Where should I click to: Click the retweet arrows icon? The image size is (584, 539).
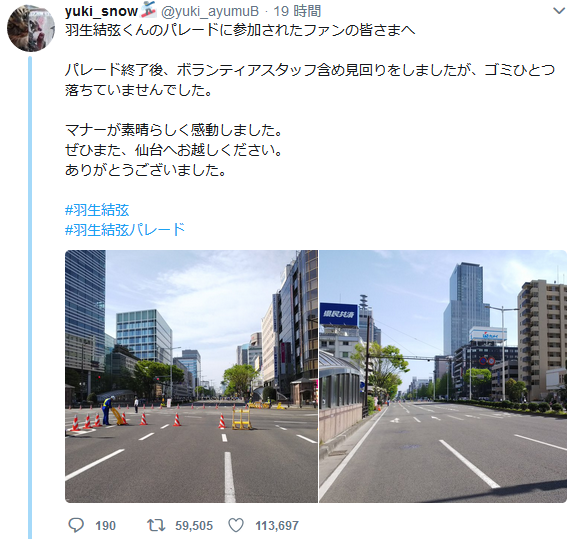click(x=156, y=525)
